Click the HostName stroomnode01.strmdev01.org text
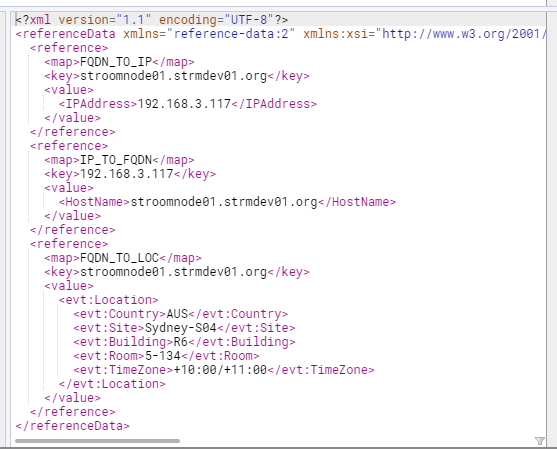 coord(224,202)
